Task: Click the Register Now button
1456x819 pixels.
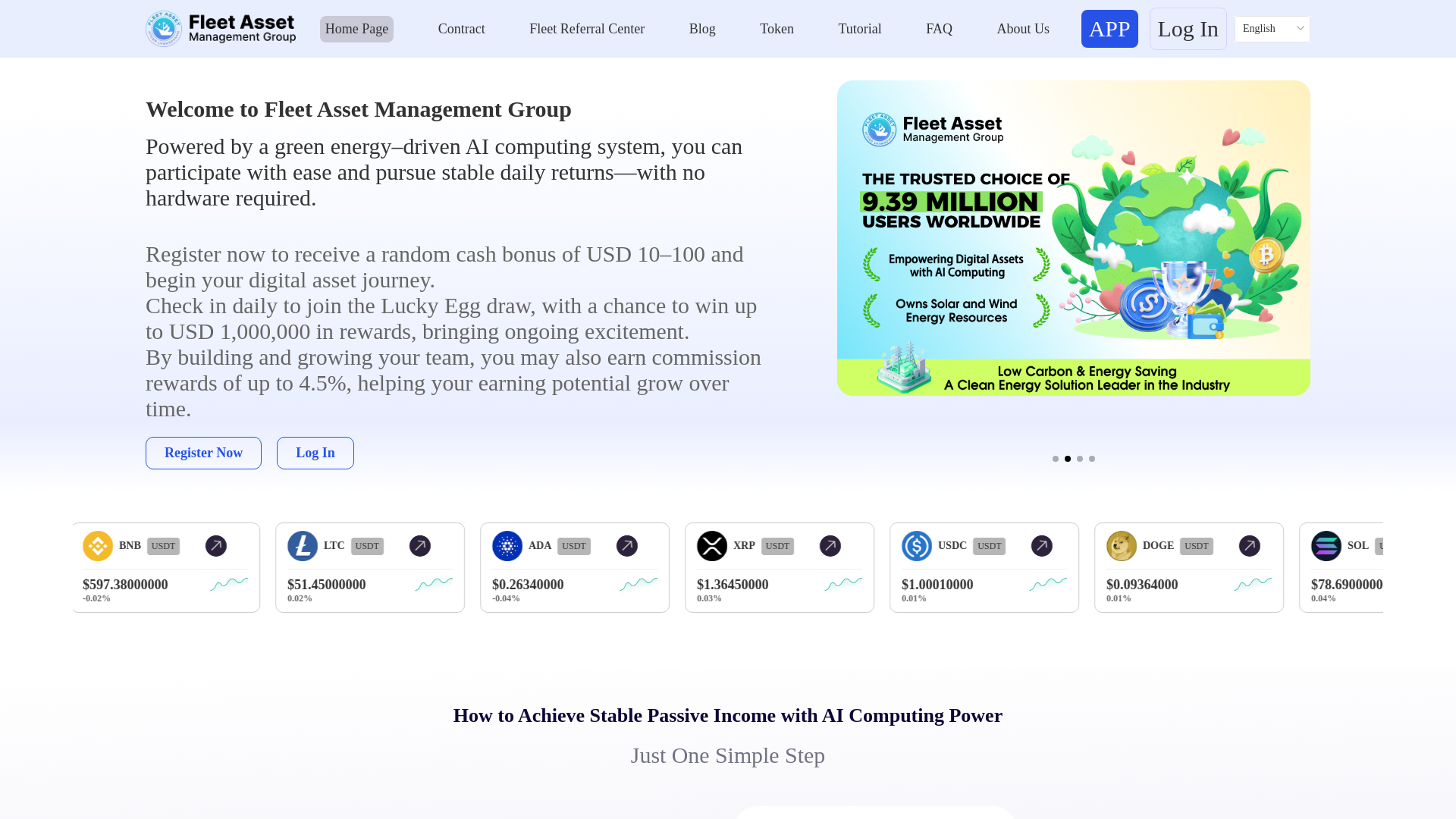Action: pos(203,453)
